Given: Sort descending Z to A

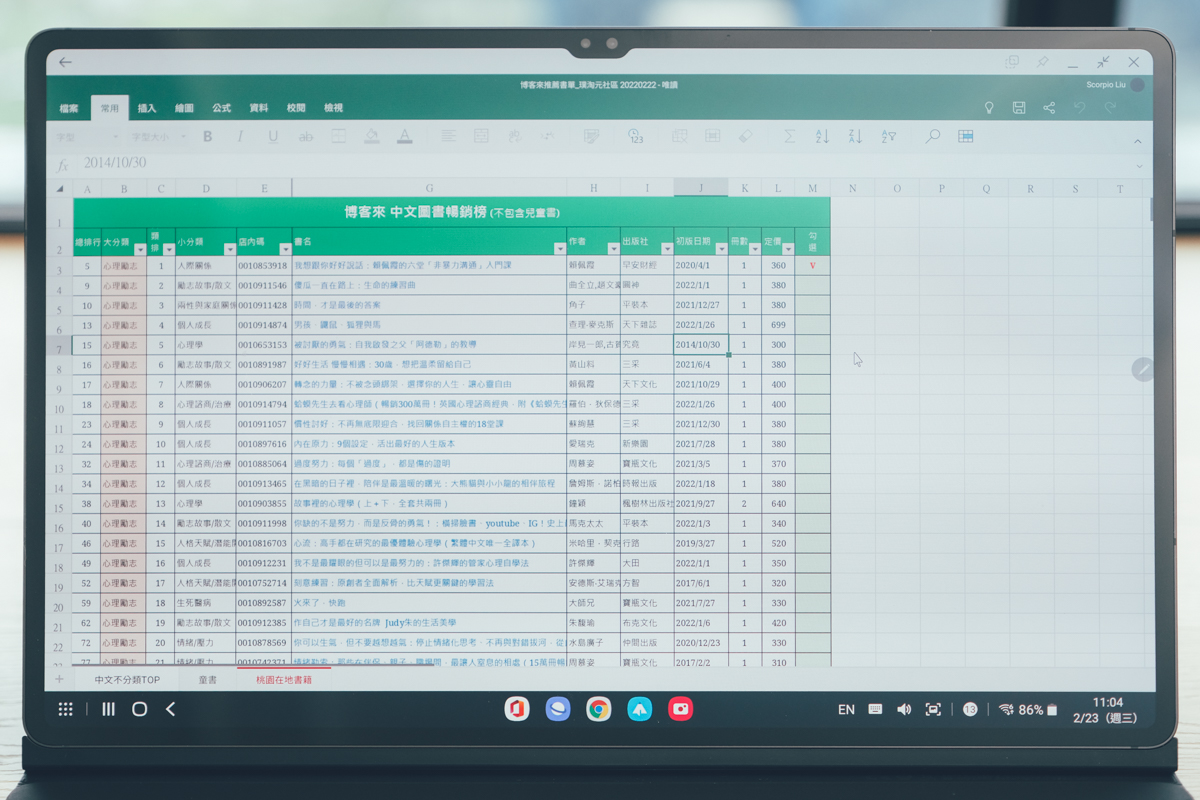Looking at the screenshot, I should tap(855, 136).
